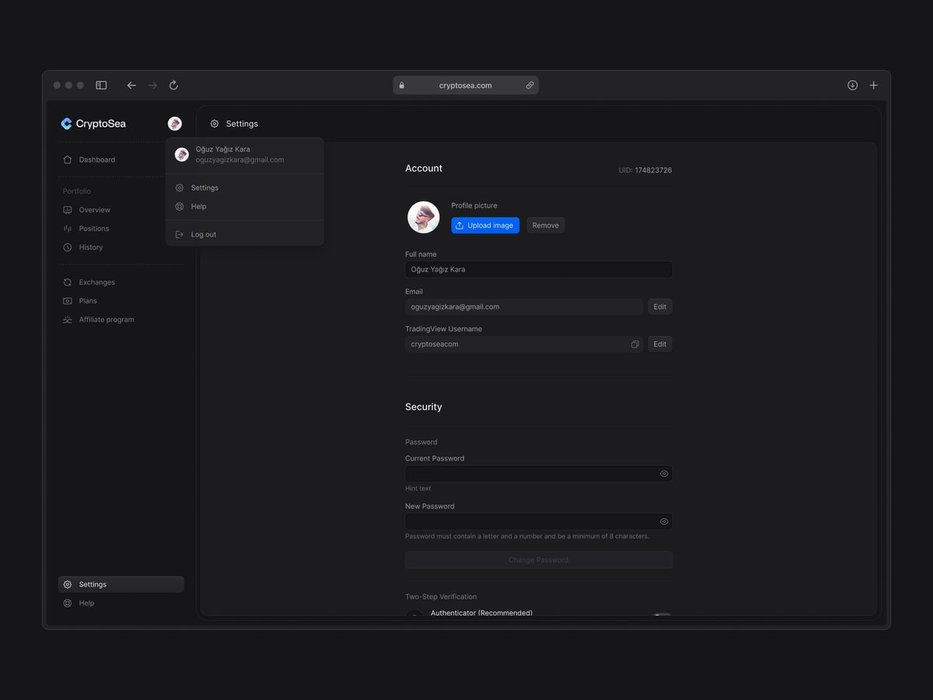
Task: Open Settings from the user dropdown menu
Action: click(x=204, y=187)
